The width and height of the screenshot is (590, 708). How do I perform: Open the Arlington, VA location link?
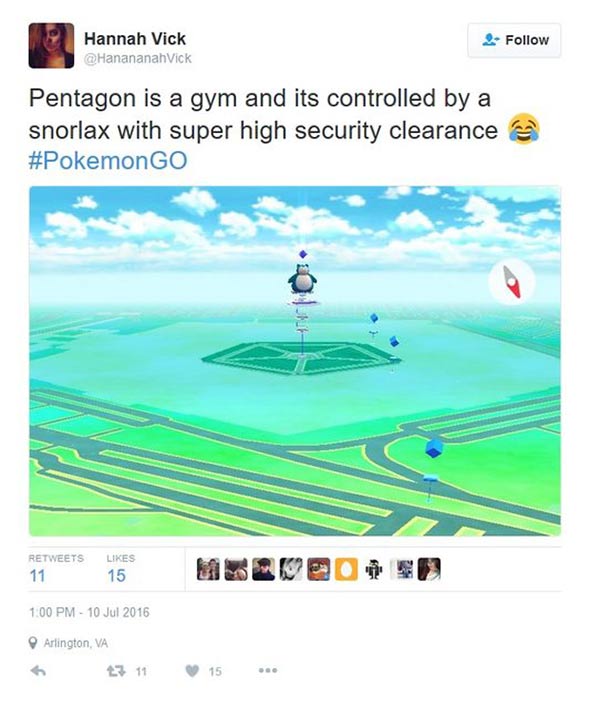click(x=76, y=643)
